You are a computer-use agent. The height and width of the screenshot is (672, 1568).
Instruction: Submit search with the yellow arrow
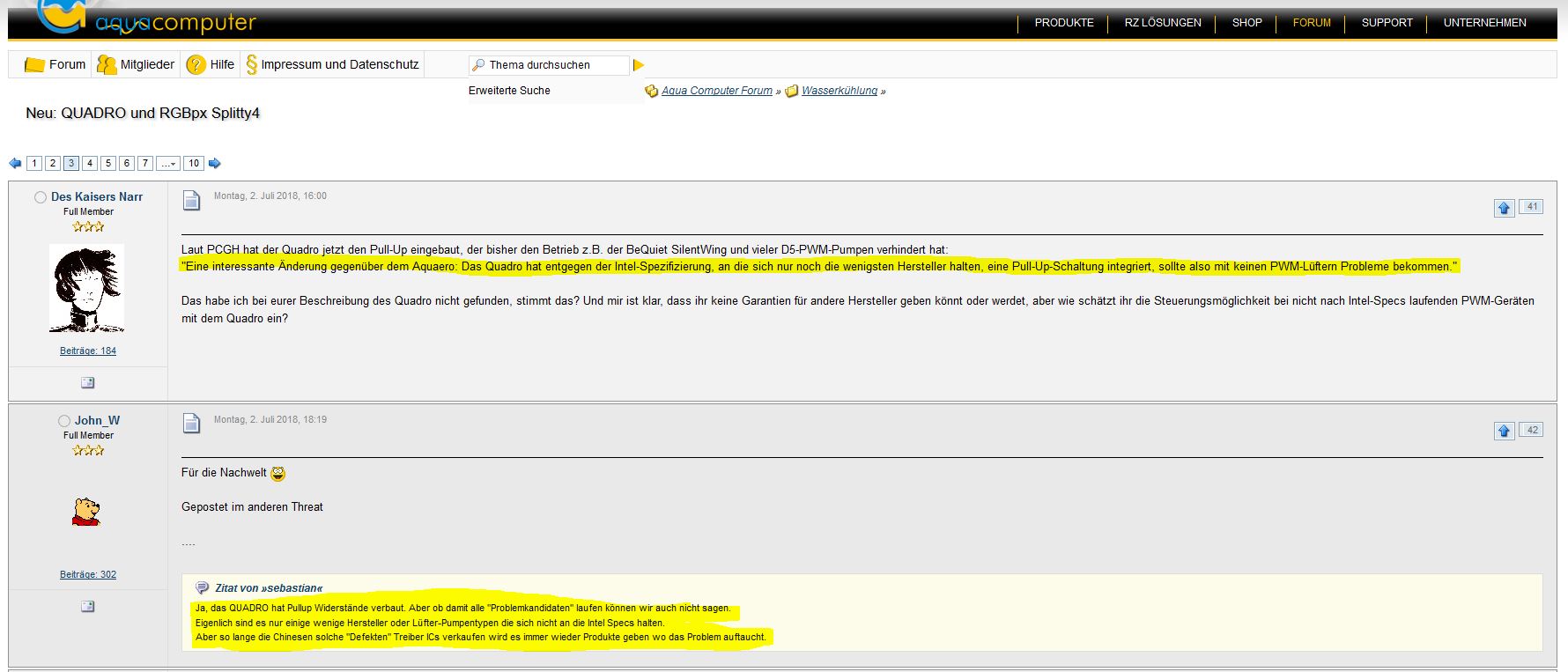[639, 65]
